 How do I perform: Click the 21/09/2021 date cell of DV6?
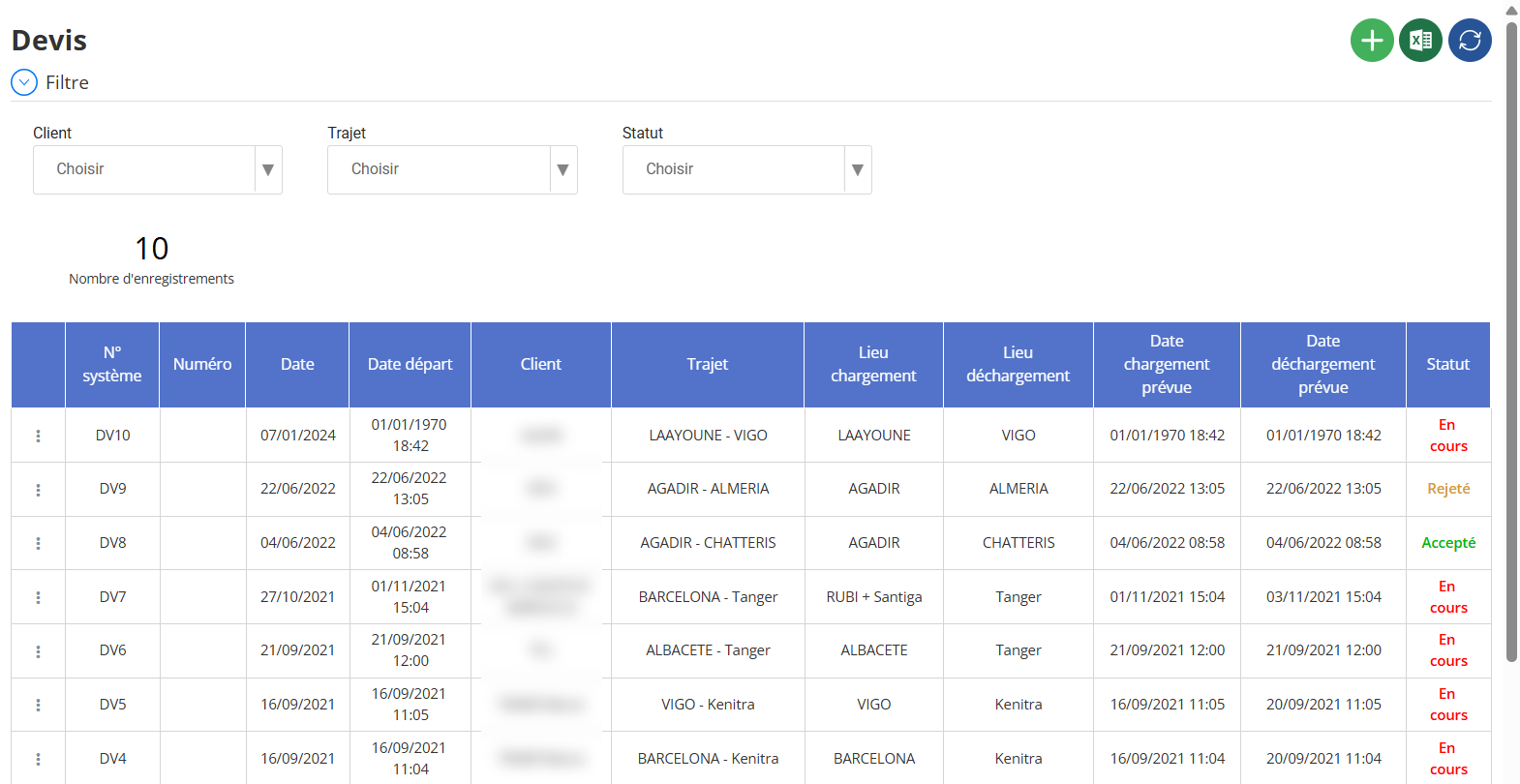pos(297,650)
